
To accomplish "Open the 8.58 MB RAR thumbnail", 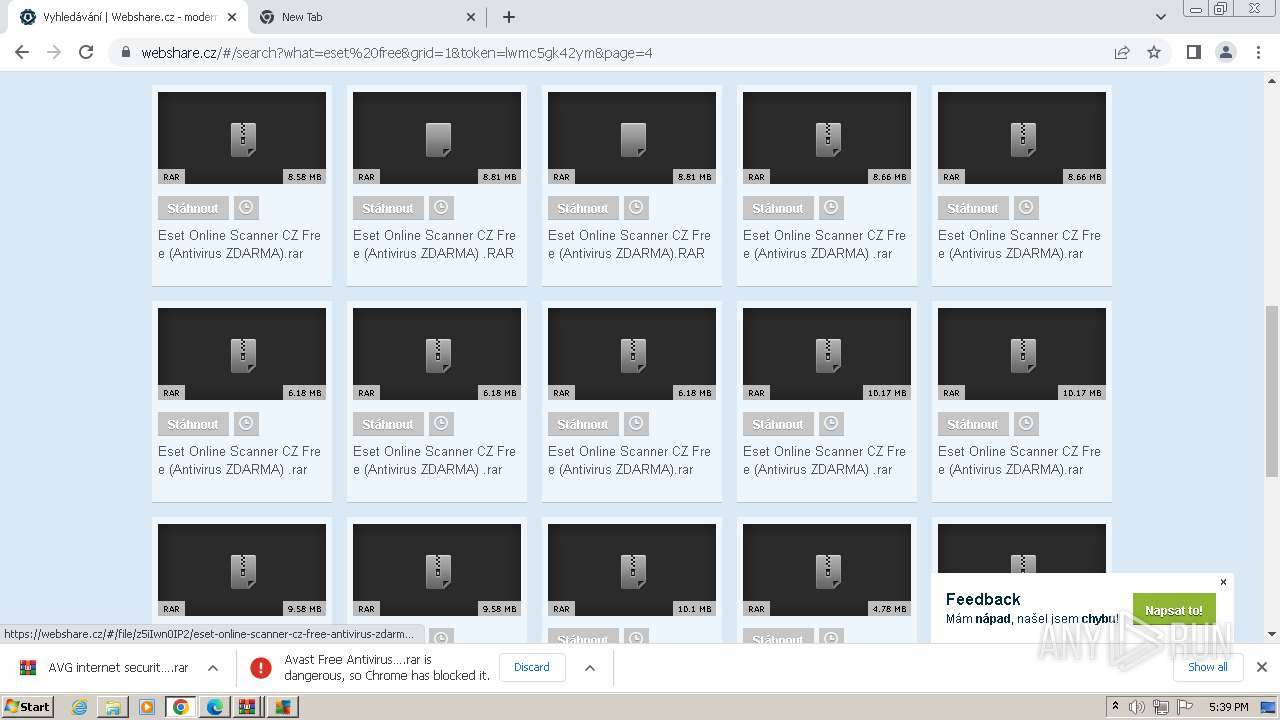I will [x=242, y=138].
